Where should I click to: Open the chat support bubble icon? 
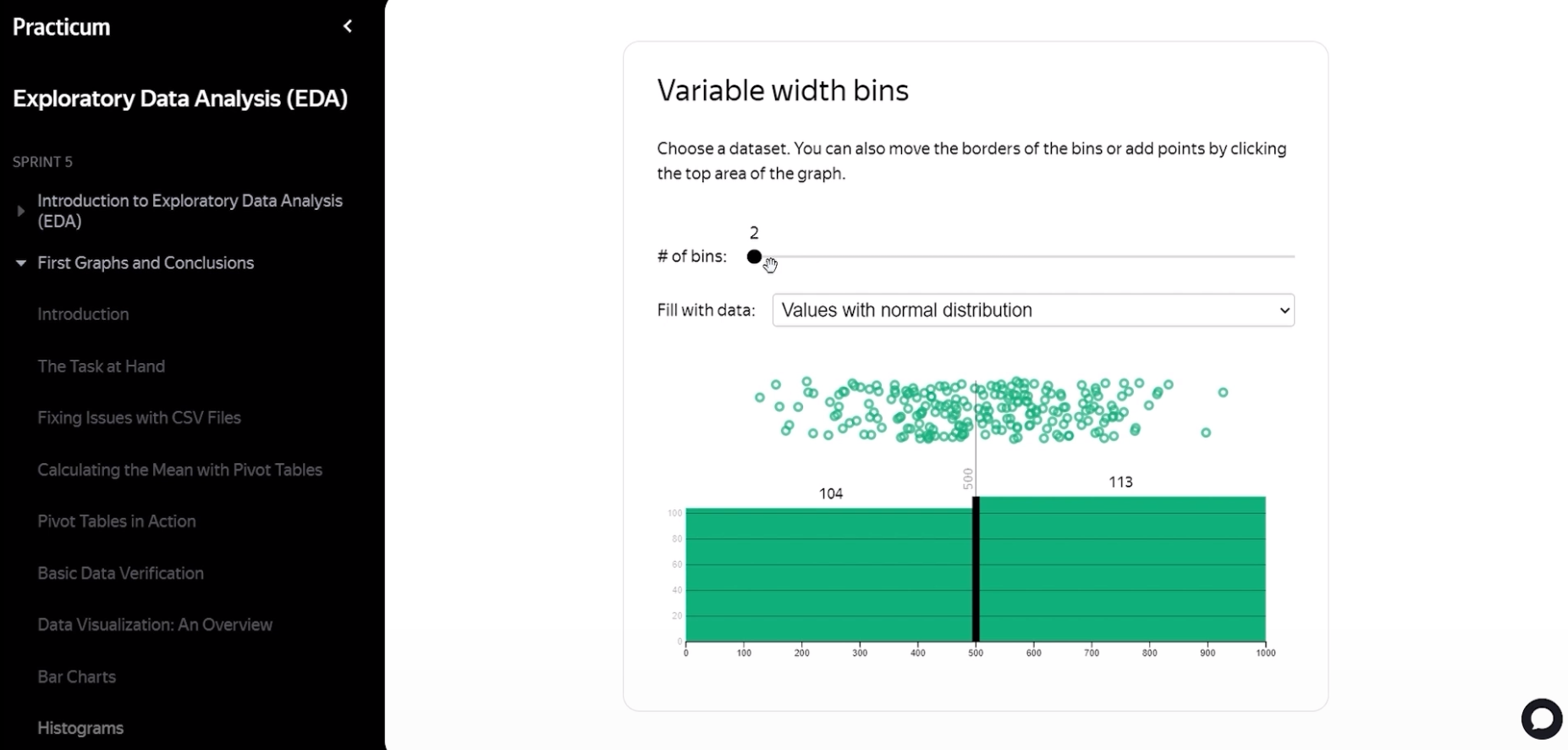point(1541,719)
